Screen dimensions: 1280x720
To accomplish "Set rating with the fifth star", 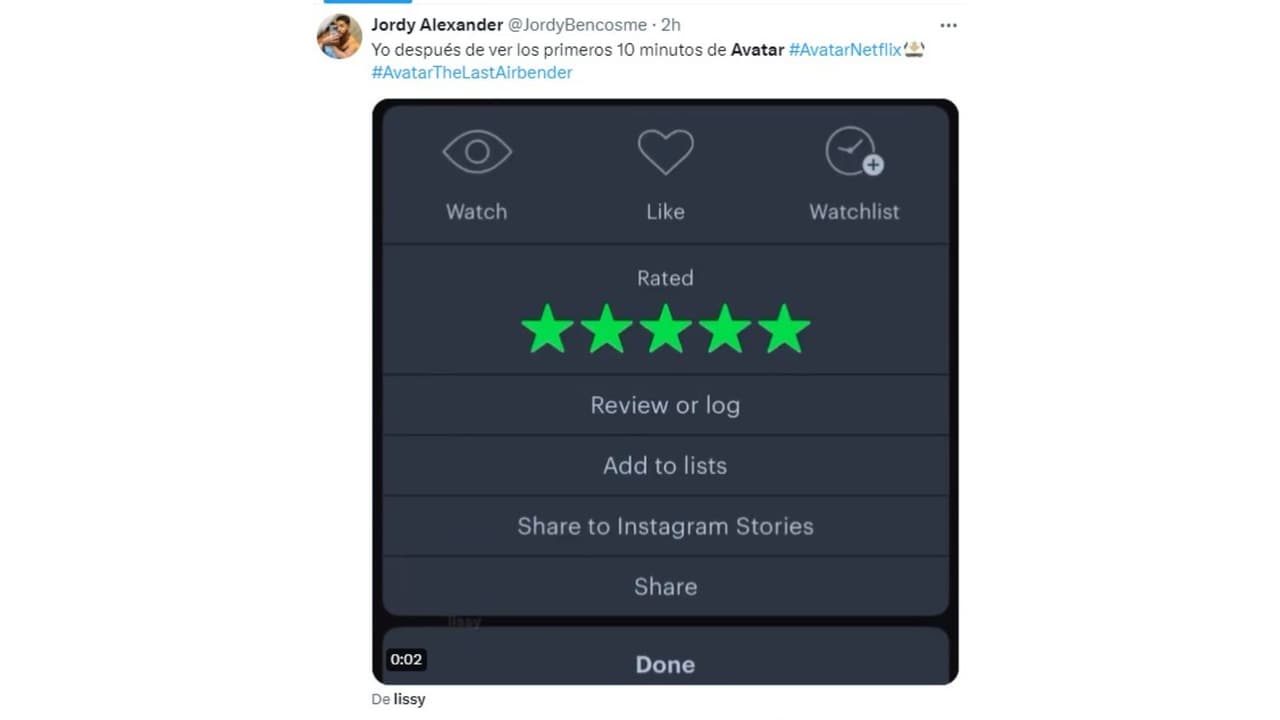I will (784, 329).
